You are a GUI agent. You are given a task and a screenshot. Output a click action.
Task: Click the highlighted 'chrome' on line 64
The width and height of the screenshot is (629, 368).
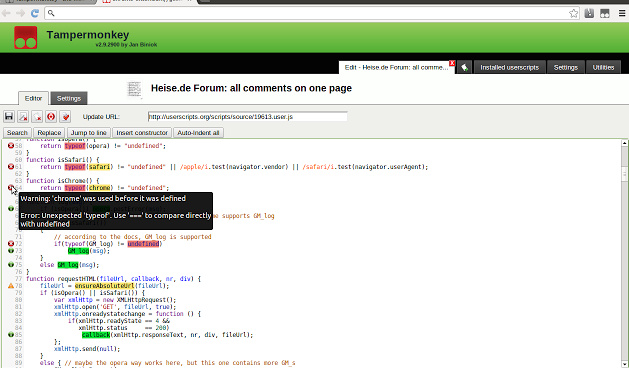click(x=99, y=188)
